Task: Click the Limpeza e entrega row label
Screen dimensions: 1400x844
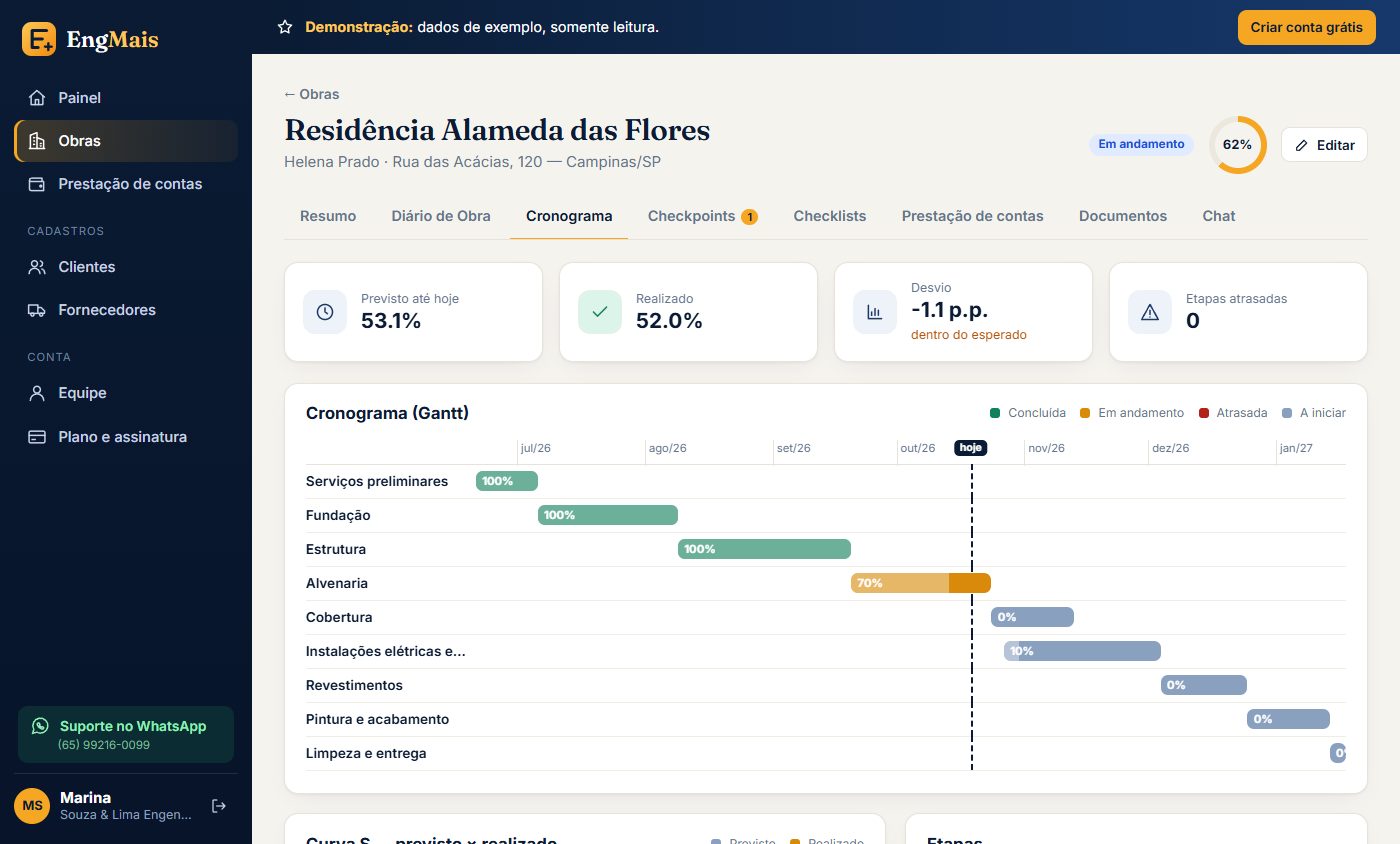Action: (366, 753)
